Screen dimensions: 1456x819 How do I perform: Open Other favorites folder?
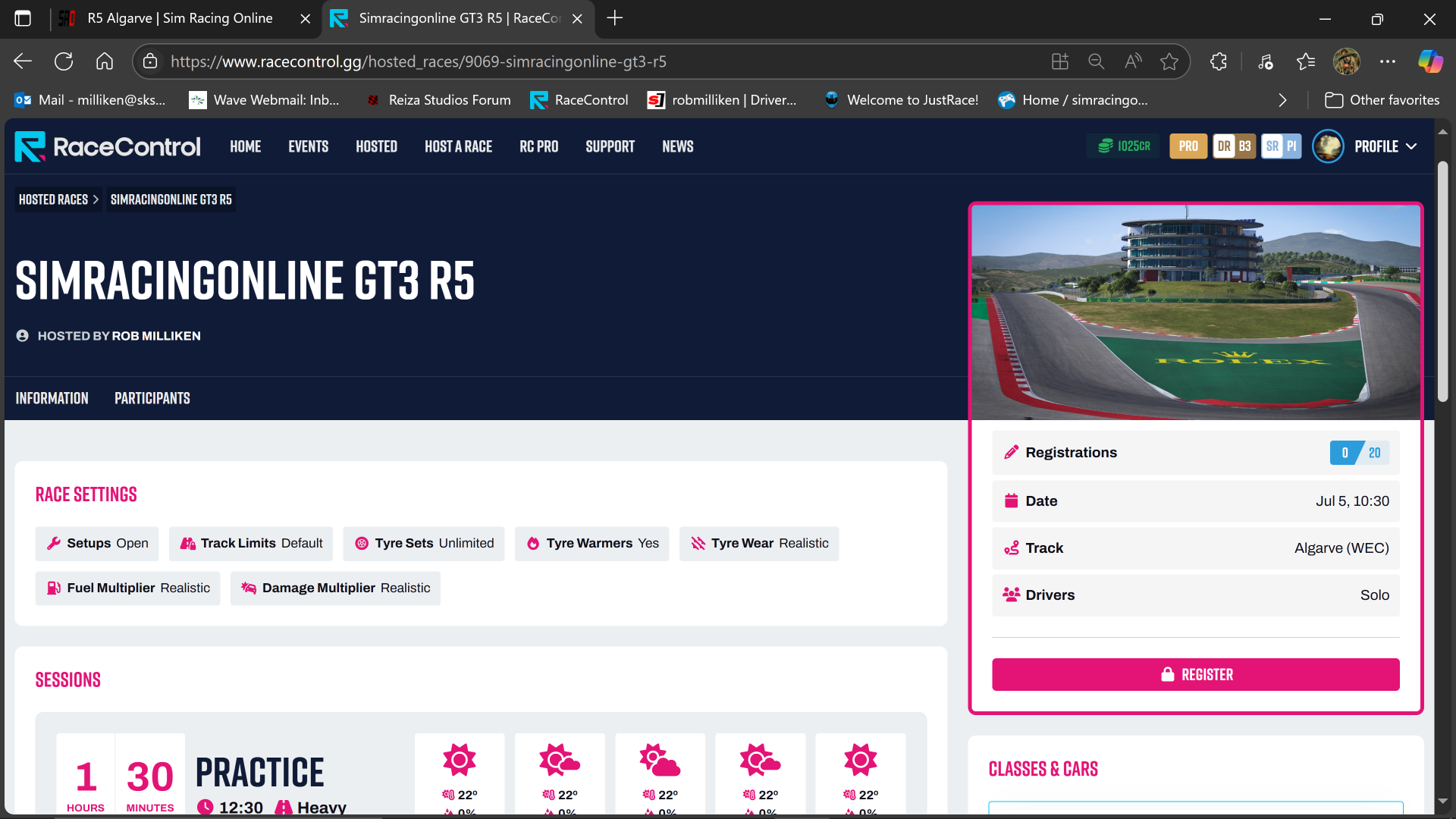1382,100
